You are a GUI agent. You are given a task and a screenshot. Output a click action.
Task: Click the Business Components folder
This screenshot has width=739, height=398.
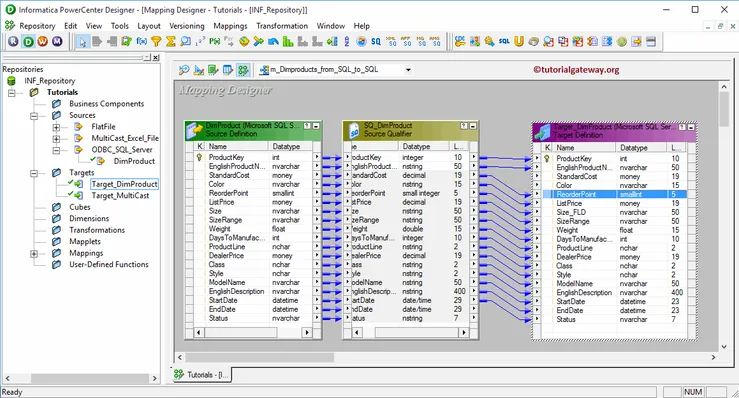pyautogui.click(x=107, y=104)
